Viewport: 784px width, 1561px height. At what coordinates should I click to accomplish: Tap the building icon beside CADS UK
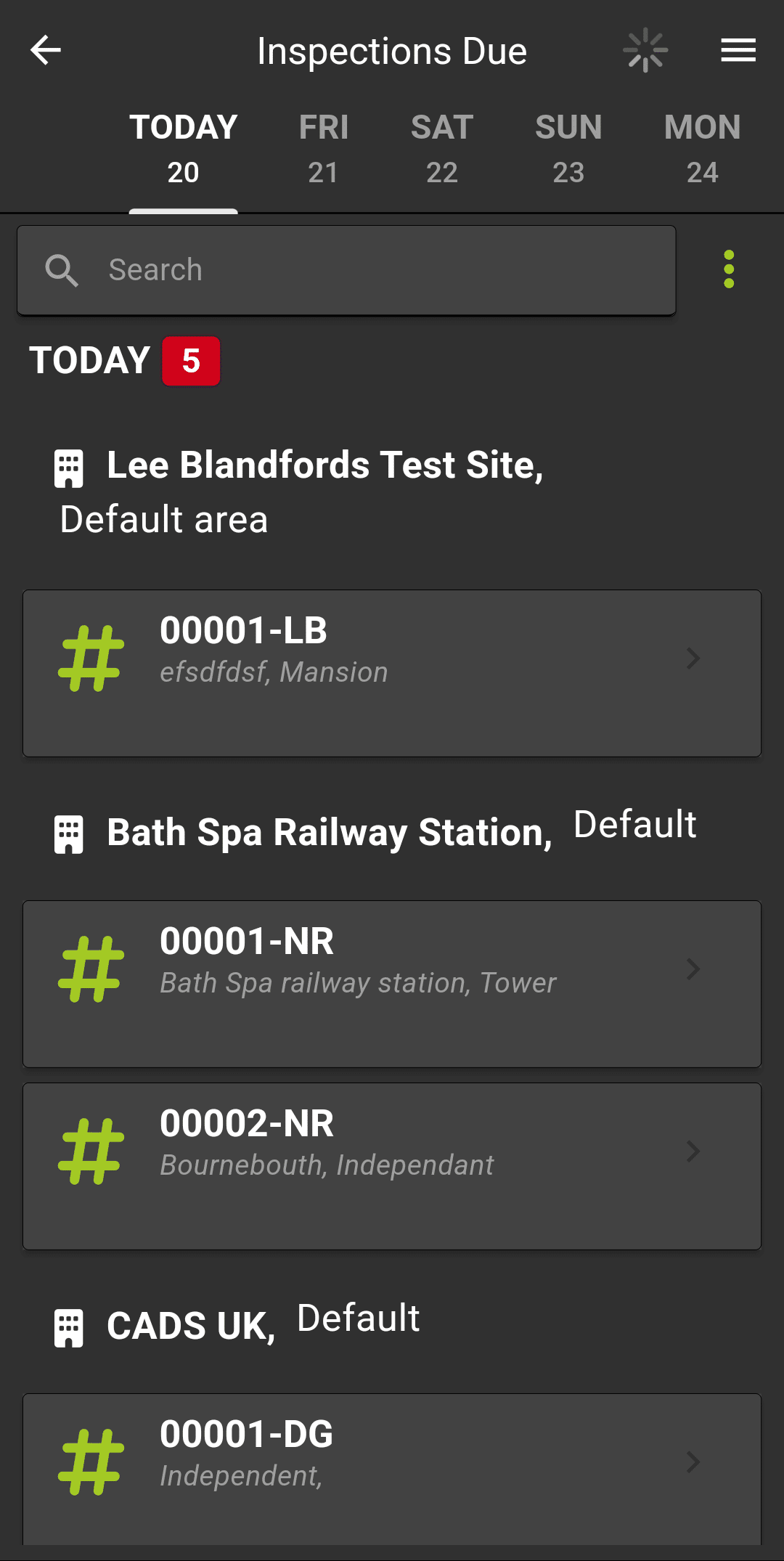tap(69, 1328)
